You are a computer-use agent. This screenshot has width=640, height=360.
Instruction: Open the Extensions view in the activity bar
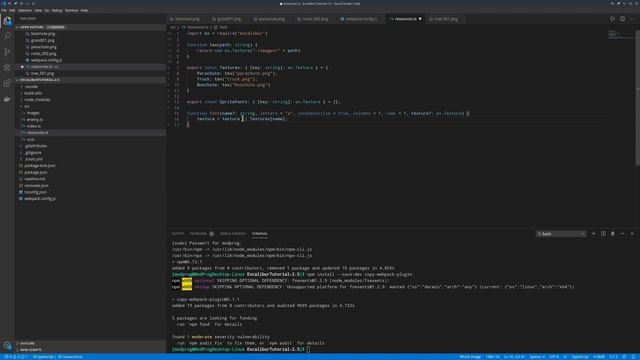(7, 83)
